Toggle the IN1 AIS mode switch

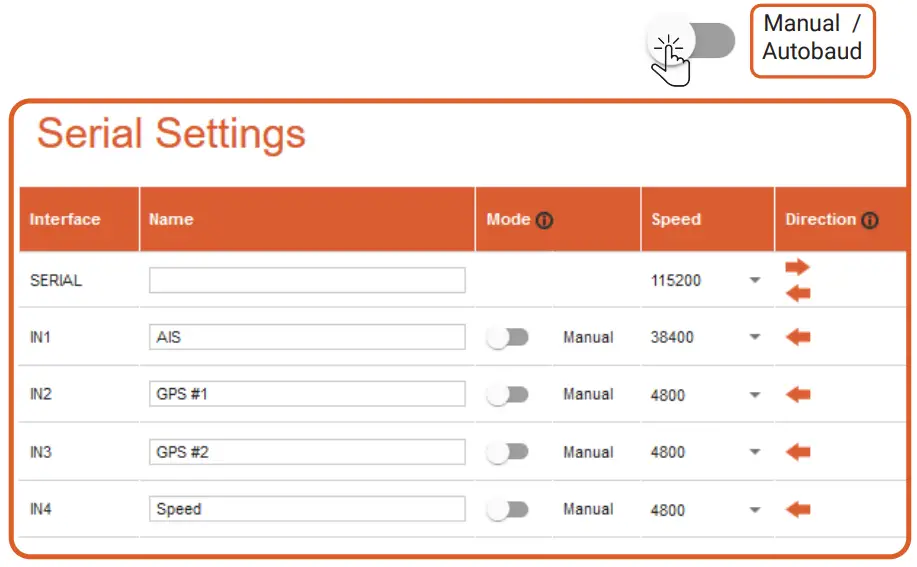pyautogui.click(x=507, y=338)
